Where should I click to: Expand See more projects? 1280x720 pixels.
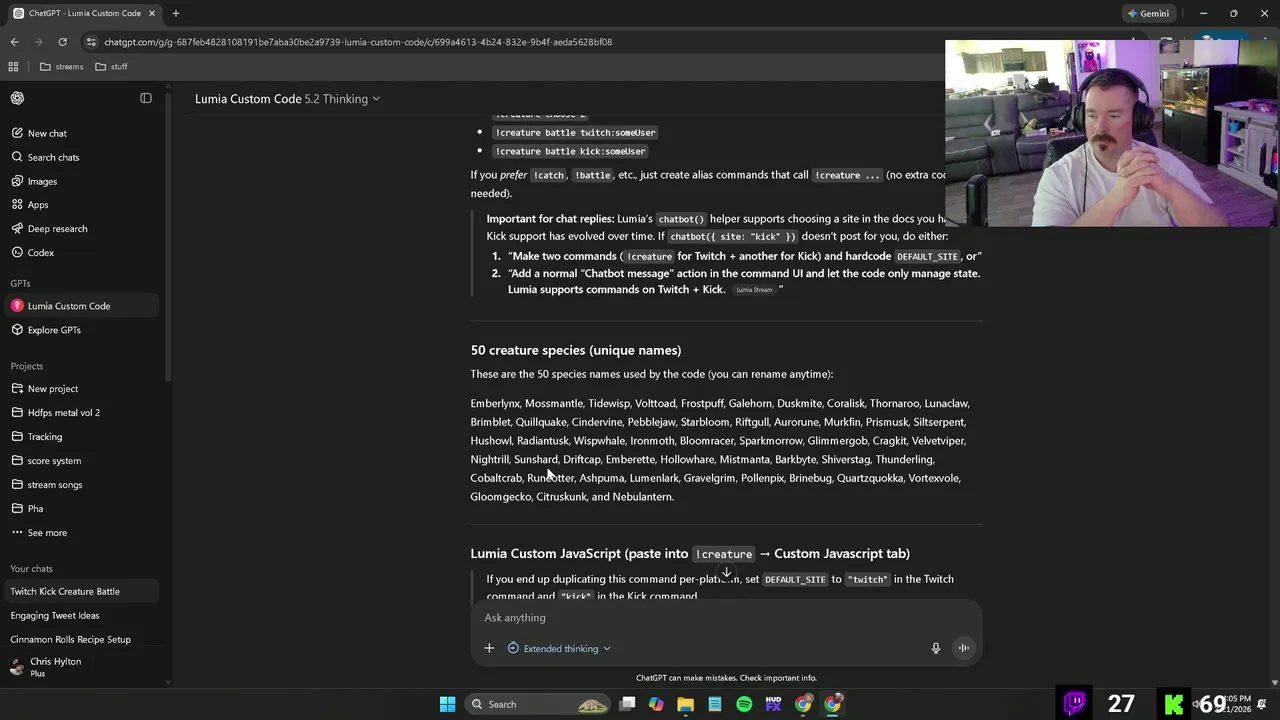[47, 533]
